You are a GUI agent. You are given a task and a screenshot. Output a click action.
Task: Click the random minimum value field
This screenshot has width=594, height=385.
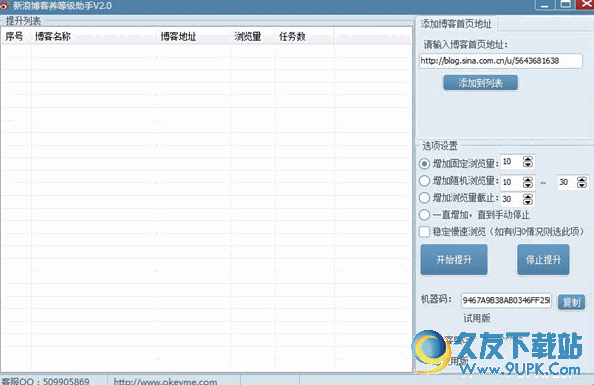[511, 182]
